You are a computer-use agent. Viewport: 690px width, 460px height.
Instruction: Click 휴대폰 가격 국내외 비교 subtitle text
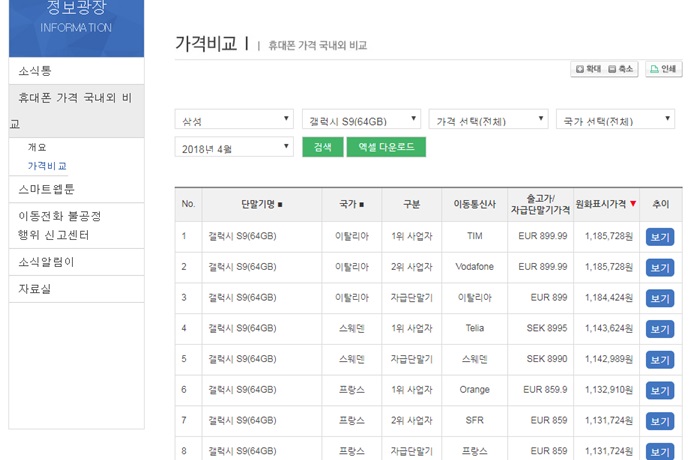point(317,45)
